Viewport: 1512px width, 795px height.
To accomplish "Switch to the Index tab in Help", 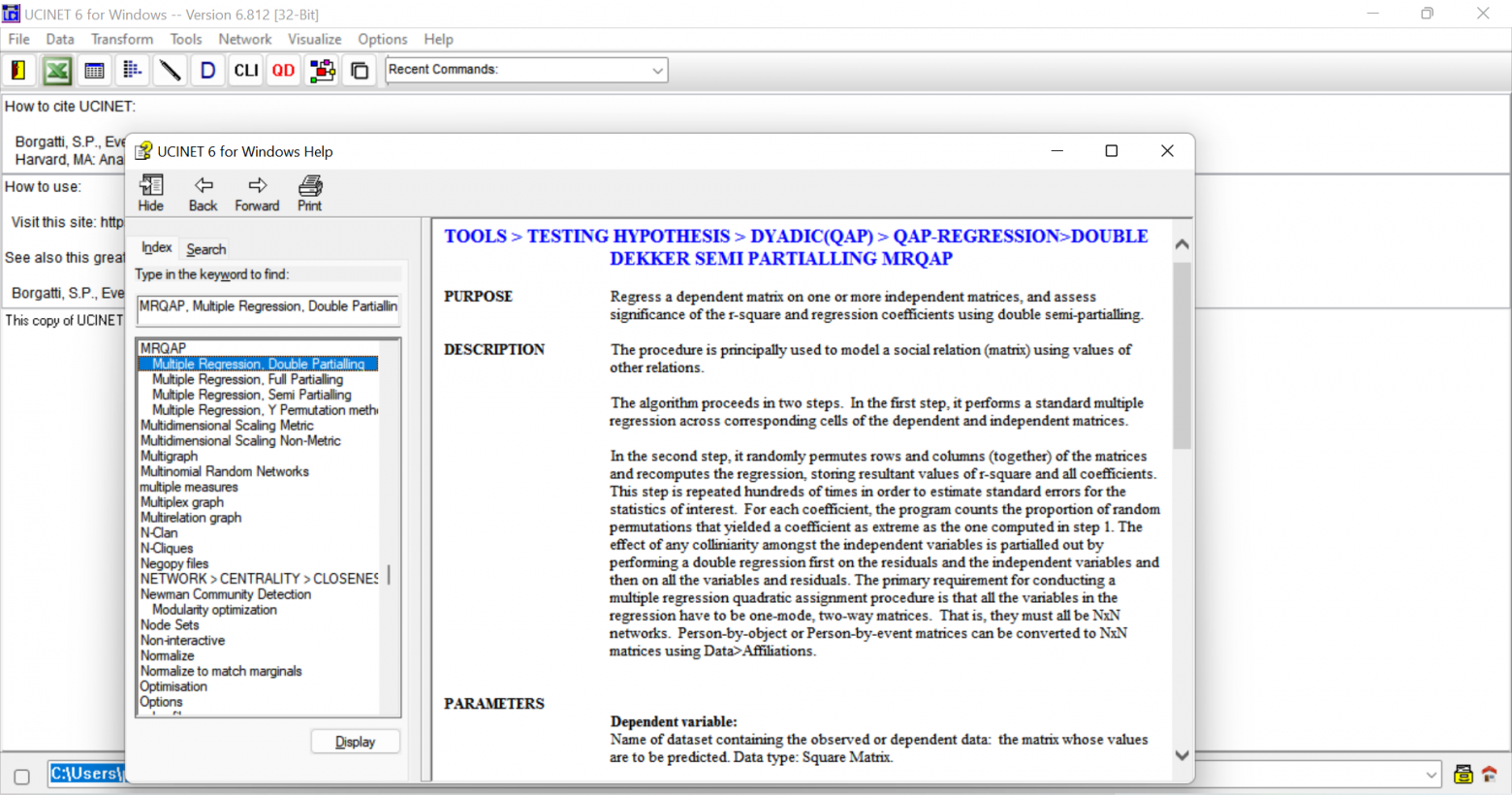I will point(156,248).
